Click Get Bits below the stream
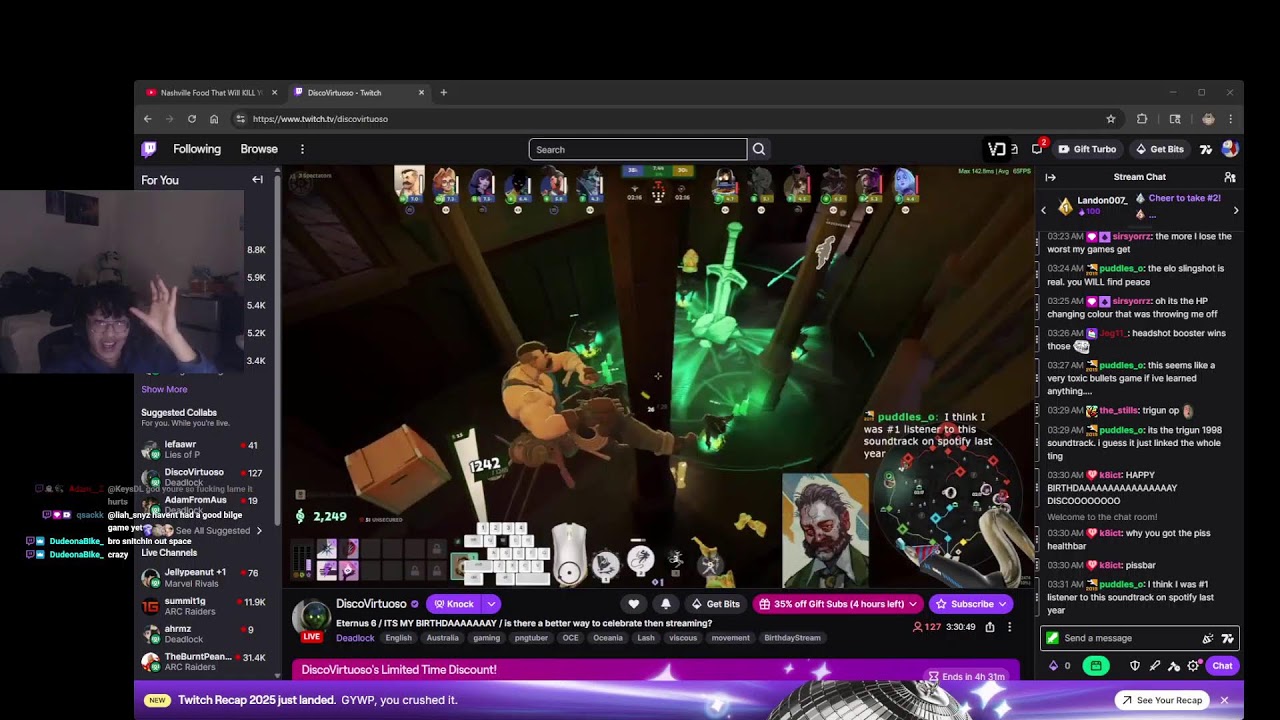The image size is (1280, 720). tap(716, 604)
